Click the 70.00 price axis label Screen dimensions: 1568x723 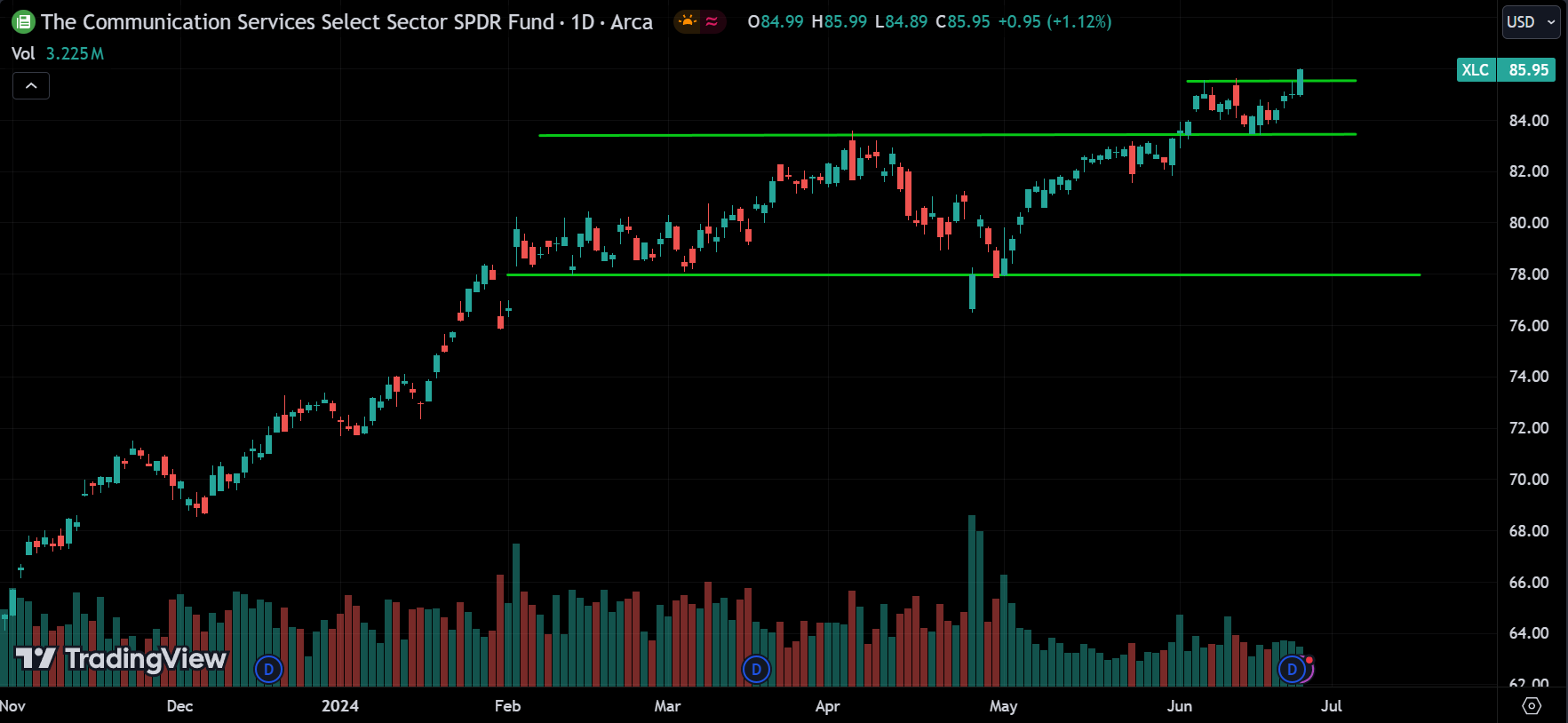tap(1528, 480)
